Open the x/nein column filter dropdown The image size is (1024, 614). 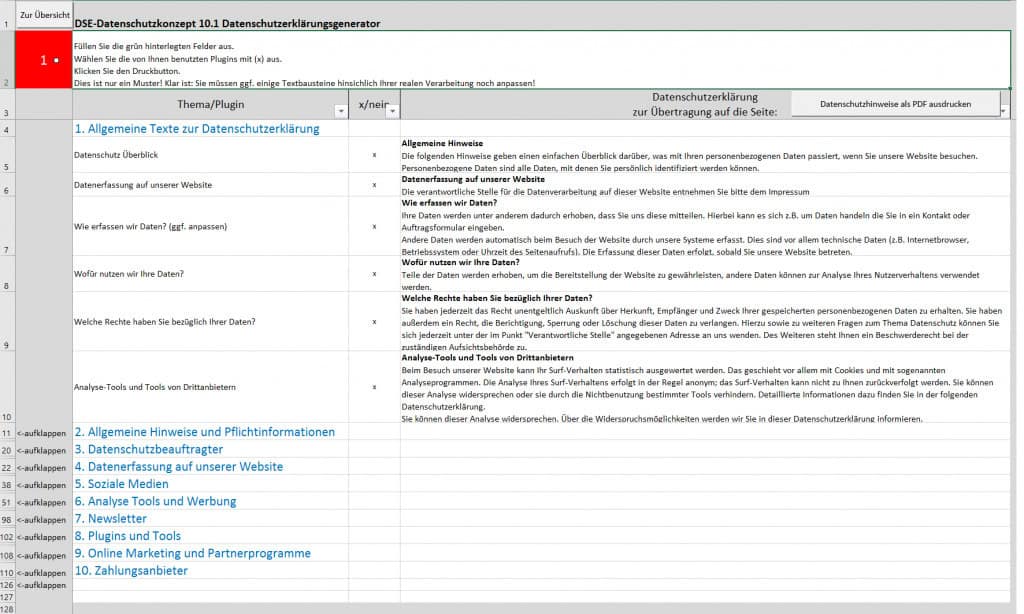(392, 111)
